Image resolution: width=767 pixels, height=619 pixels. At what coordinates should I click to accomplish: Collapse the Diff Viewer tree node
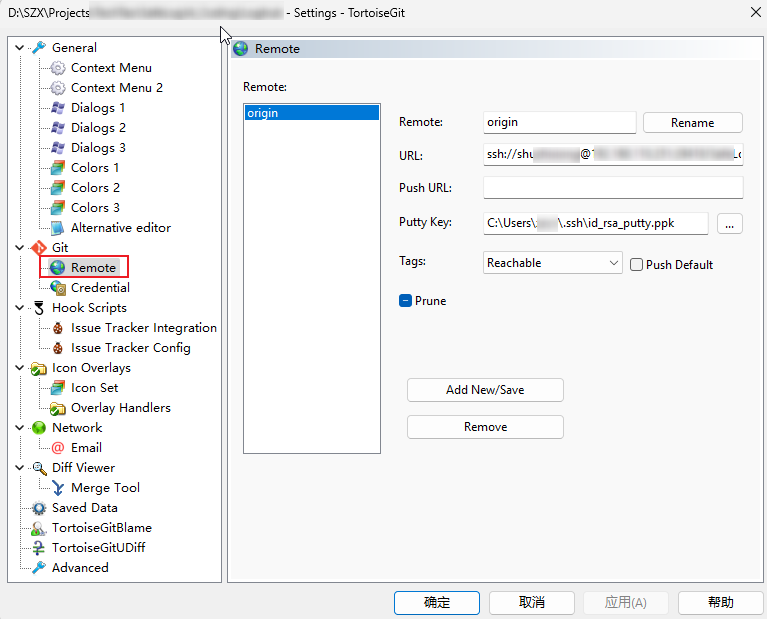20,468
